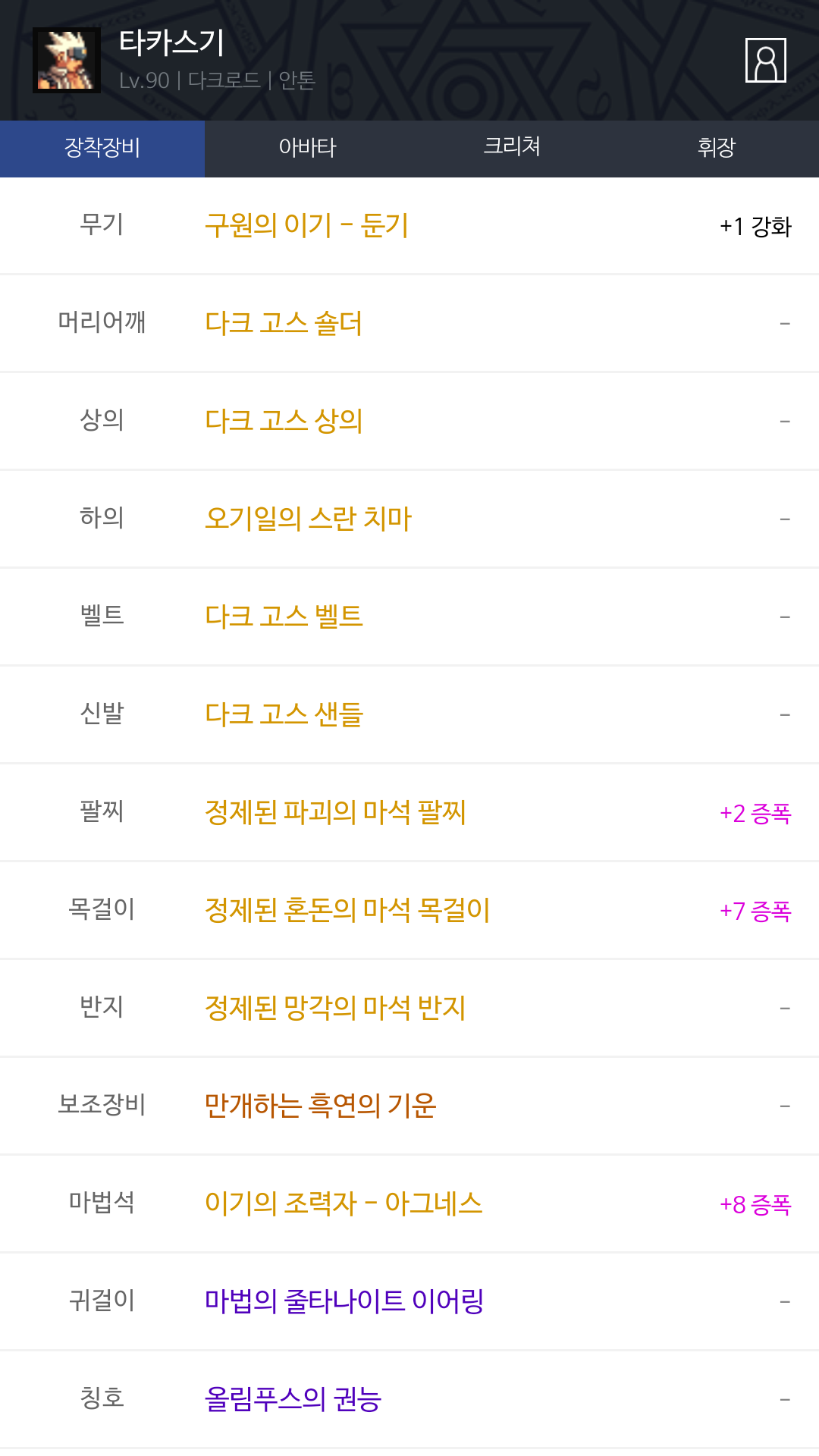This screenshot has height=1456, width=819.
Task: Switch to the 아바타 tab
Action: click(307, 148)
